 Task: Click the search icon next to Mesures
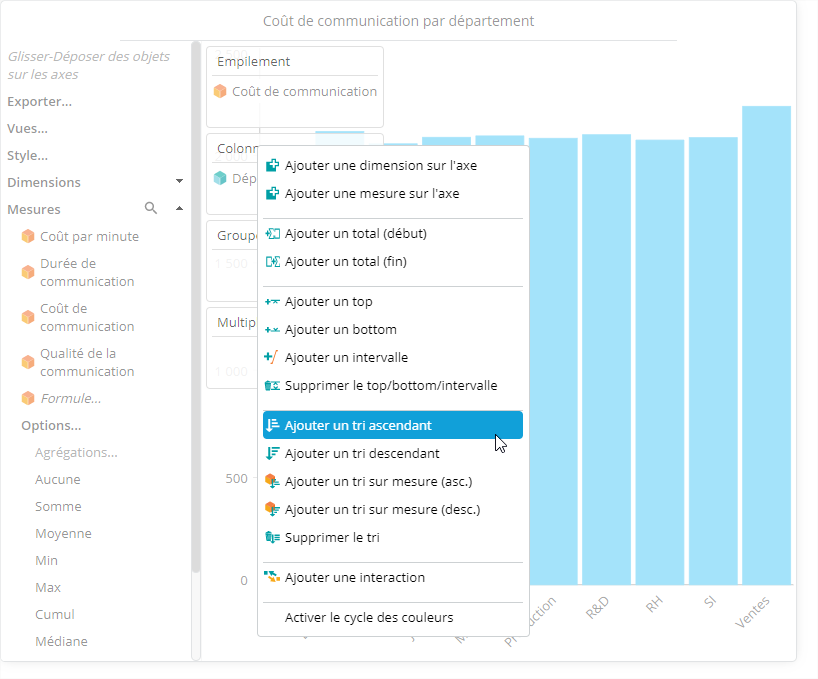click(x=151, y=209)
